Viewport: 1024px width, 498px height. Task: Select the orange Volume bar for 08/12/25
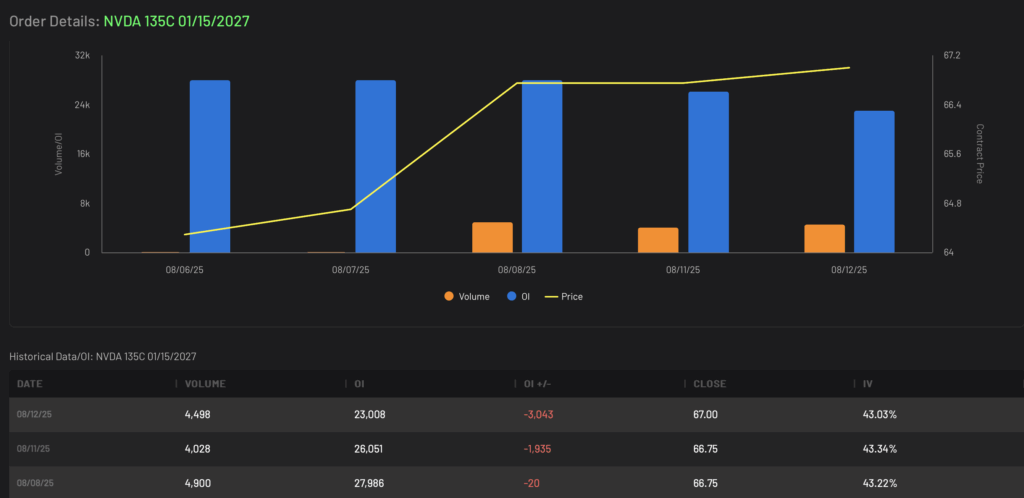(x=824, y=239)
